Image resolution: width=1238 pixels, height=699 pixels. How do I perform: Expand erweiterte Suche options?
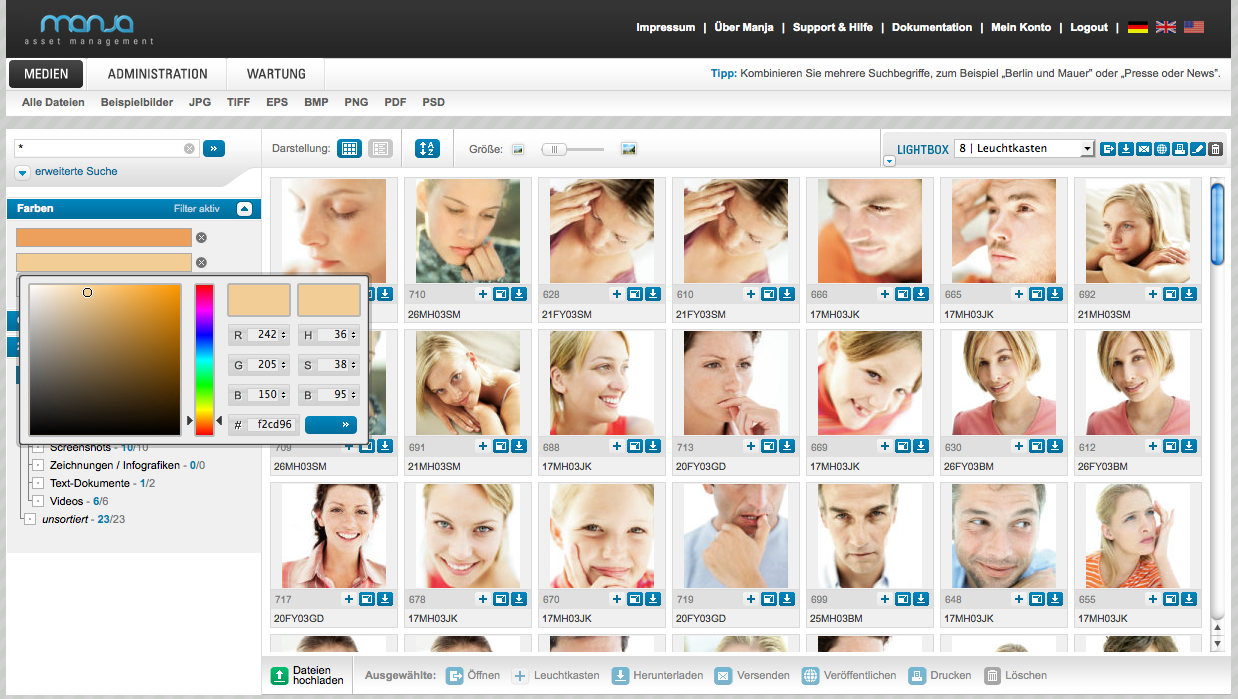(x=22, y=172)
